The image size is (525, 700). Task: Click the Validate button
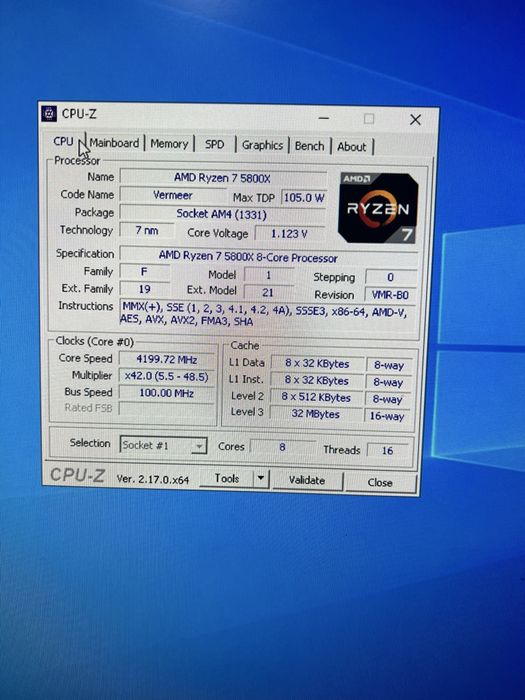click(x=307, y=480)
